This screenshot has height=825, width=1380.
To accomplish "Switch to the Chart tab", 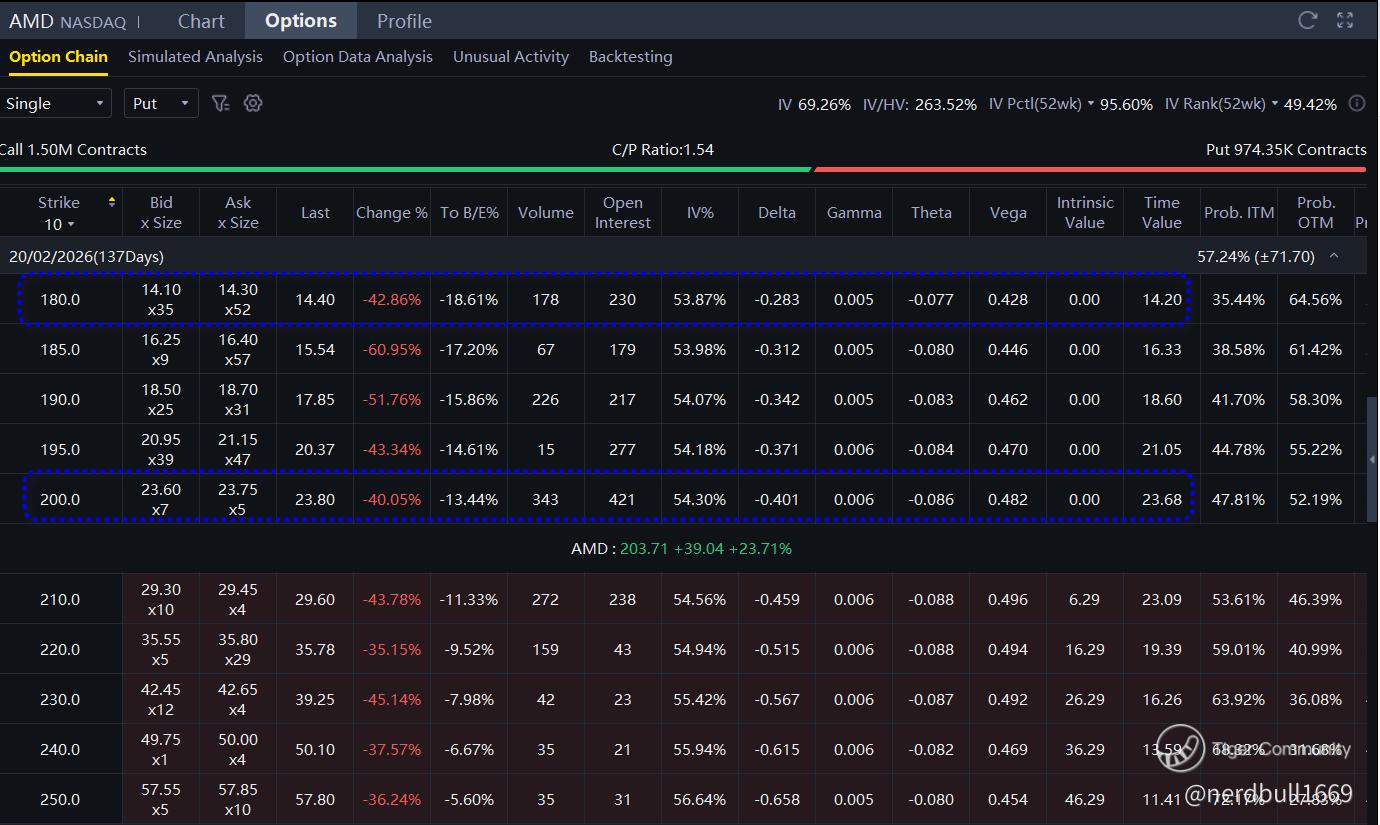I will (x=201, y=21).
